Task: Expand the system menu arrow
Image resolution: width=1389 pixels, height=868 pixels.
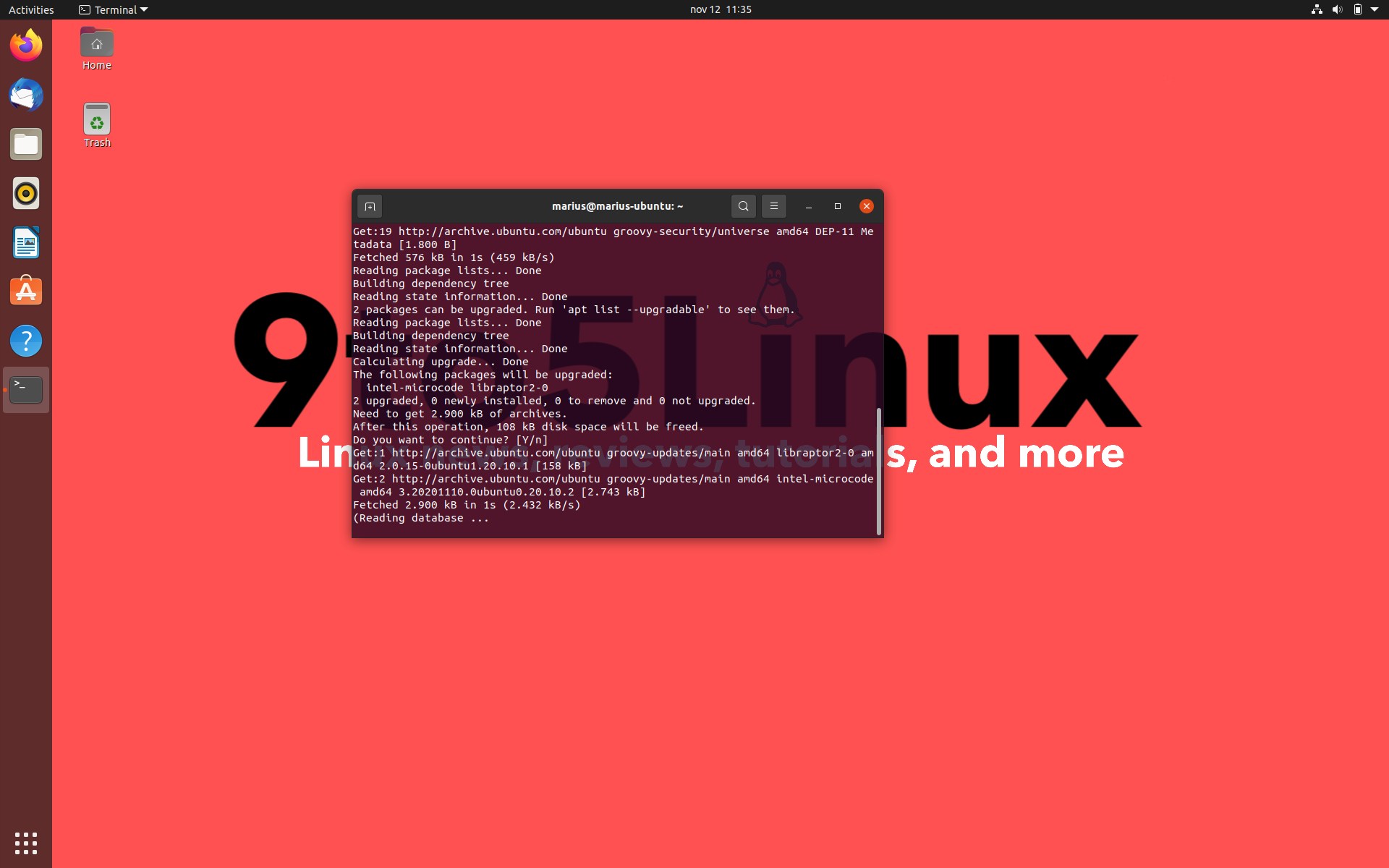Action: click(x=1375, y=9)
